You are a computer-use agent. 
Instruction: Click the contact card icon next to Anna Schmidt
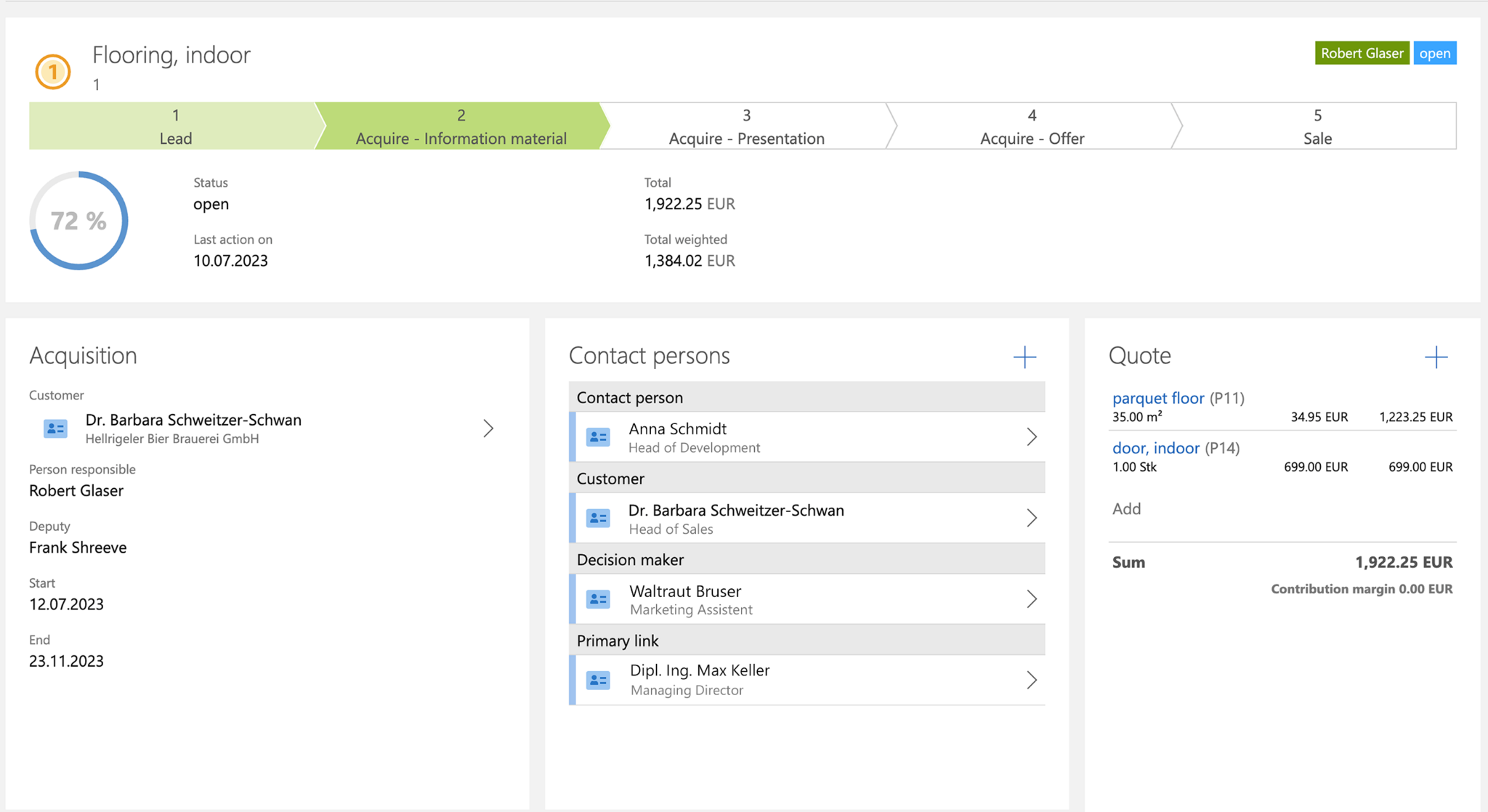click(x=598, y=437)
